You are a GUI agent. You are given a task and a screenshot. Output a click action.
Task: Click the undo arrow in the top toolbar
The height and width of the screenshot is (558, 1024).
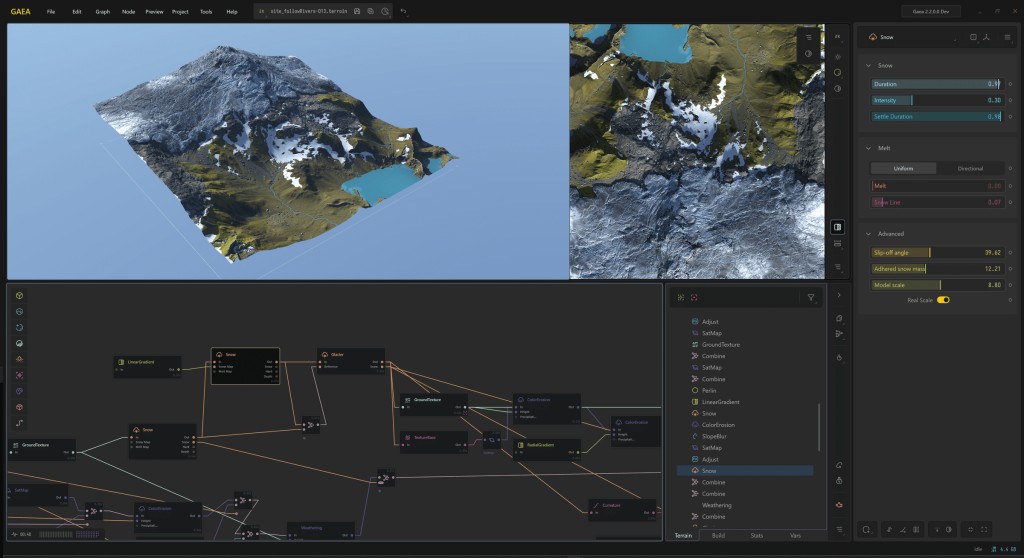tap(403, 11)
